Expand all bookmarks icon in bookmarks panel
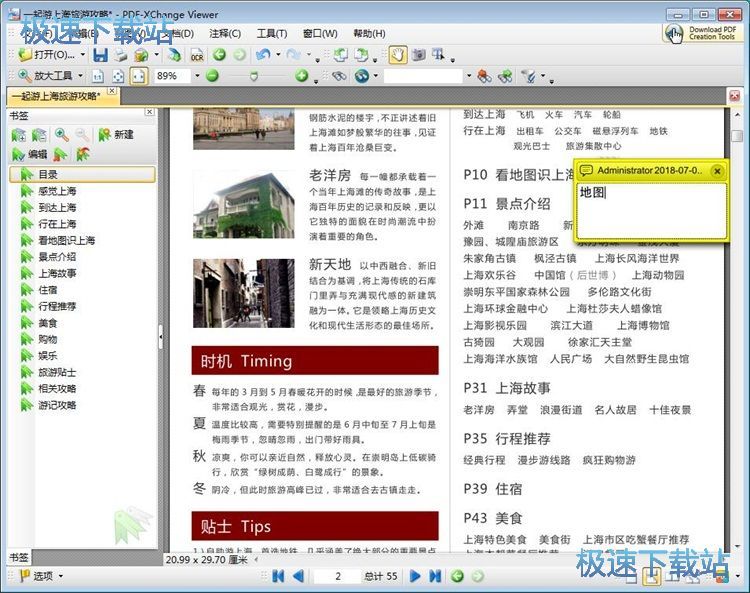Screen dimensions: 750x593 tap(19, 134)
